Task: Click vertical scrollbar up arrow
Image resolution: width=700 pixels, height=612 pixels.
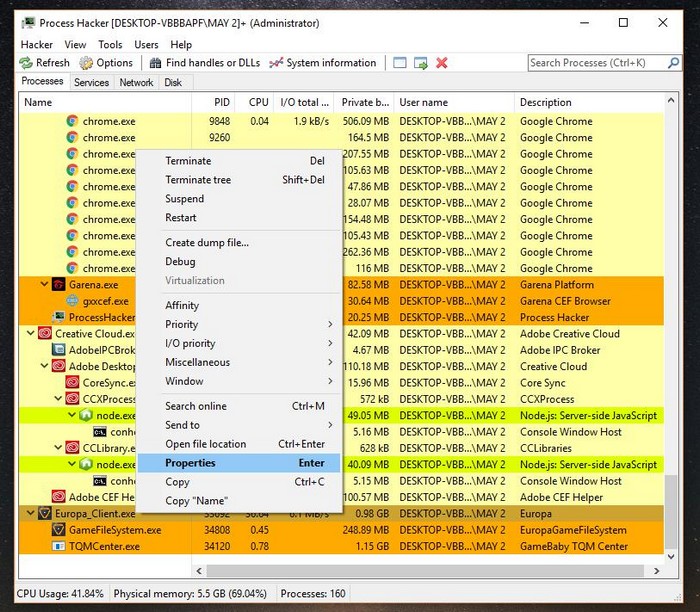Action: point(671,101)
